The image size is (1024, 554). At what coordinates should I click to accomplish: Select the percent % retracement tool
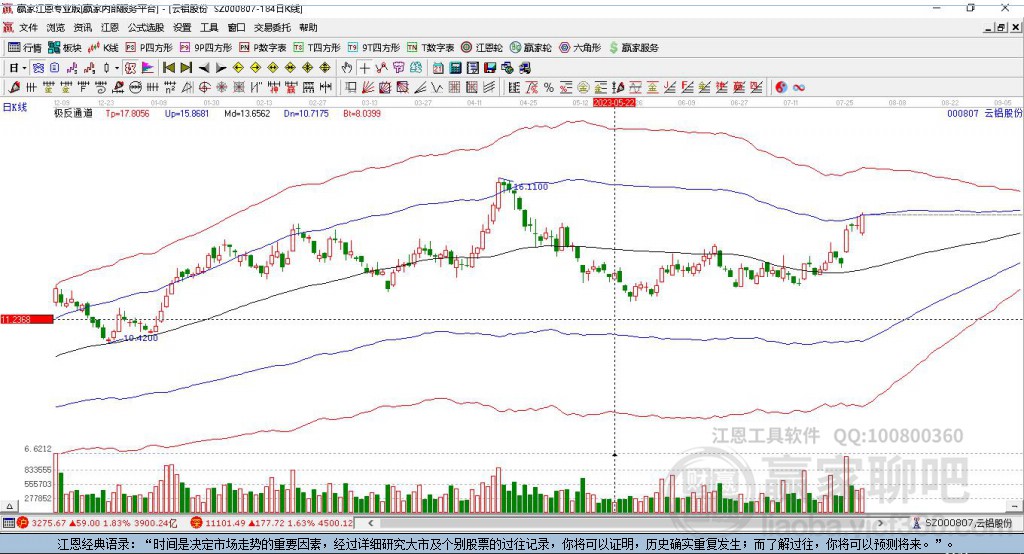coord(549,87)
